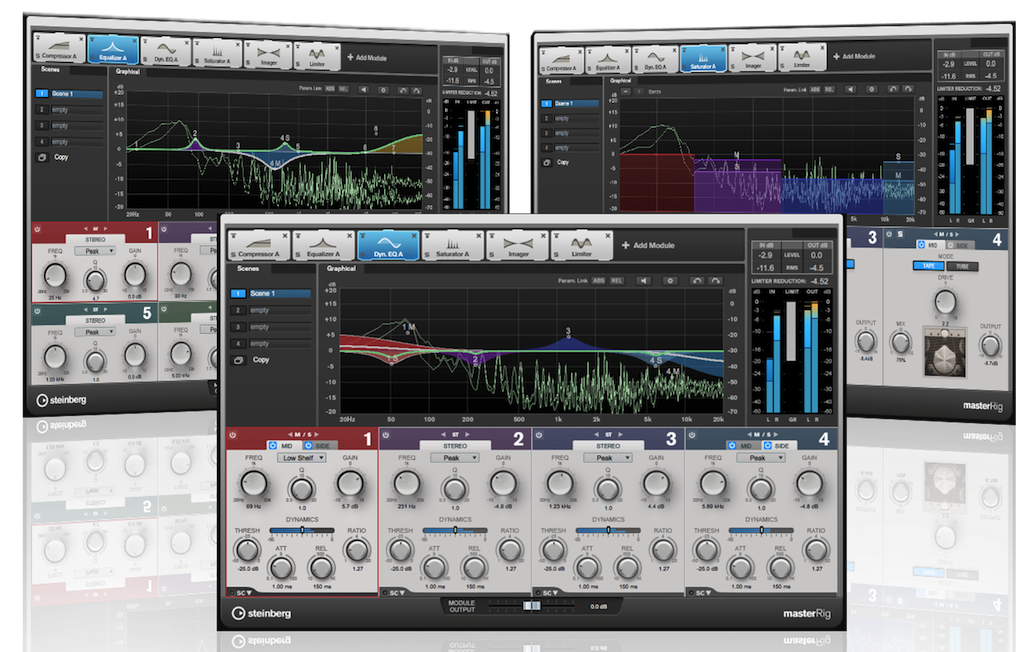Click left arrow of band 3 ST channel mode
The height and width of the screenshot is (652, 1024).
(596, 434)
